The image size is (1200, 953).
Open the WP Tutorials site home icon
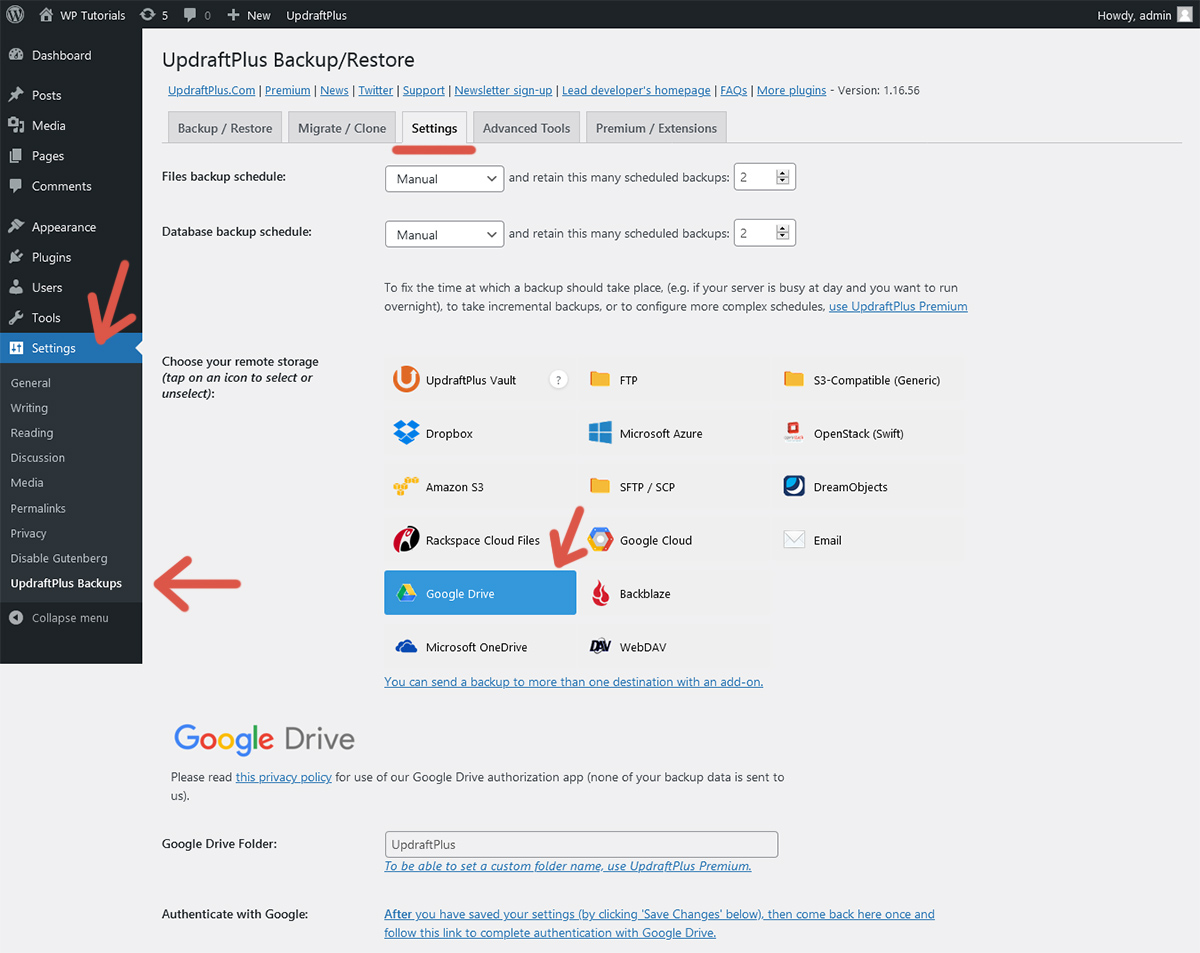tap(46, 15)
